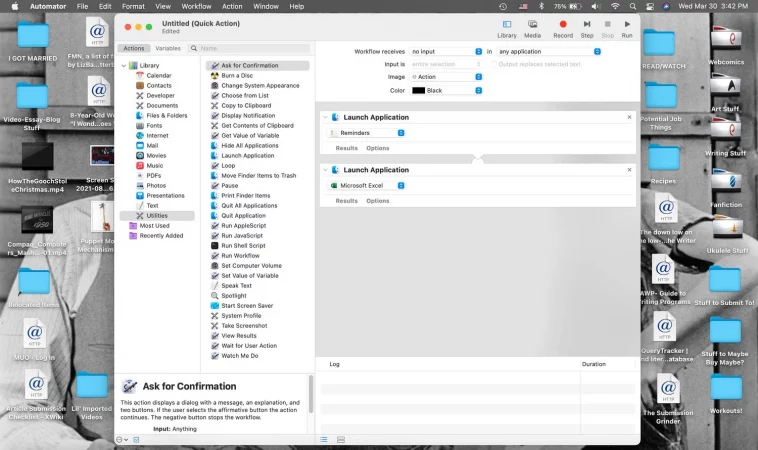Click Results under Microsoft Excel action

point(346,201)
